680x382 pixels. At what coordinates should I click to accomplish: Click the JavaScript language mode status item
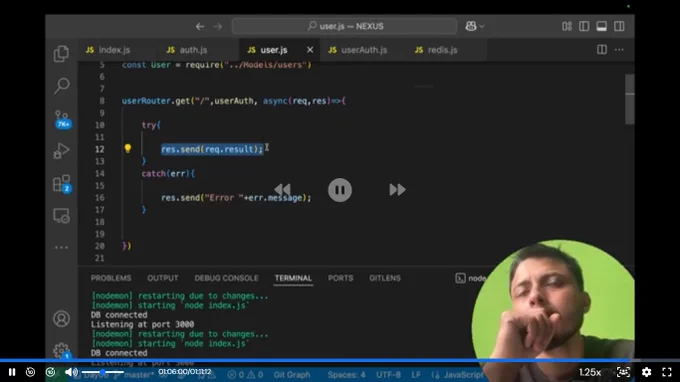[458, 375]
